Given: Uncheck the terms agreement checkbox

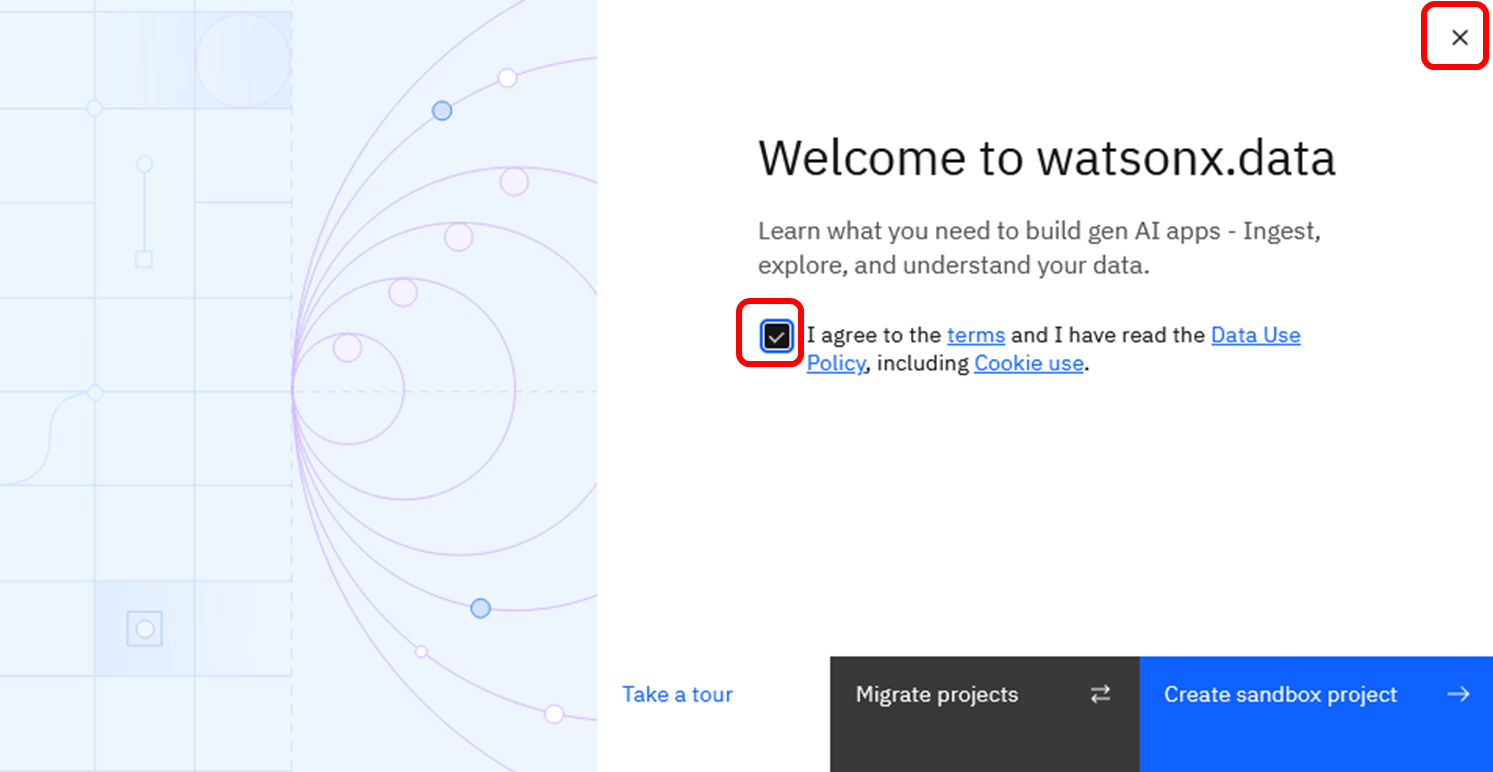Looking at the screenshot, I should pos(776,336).
